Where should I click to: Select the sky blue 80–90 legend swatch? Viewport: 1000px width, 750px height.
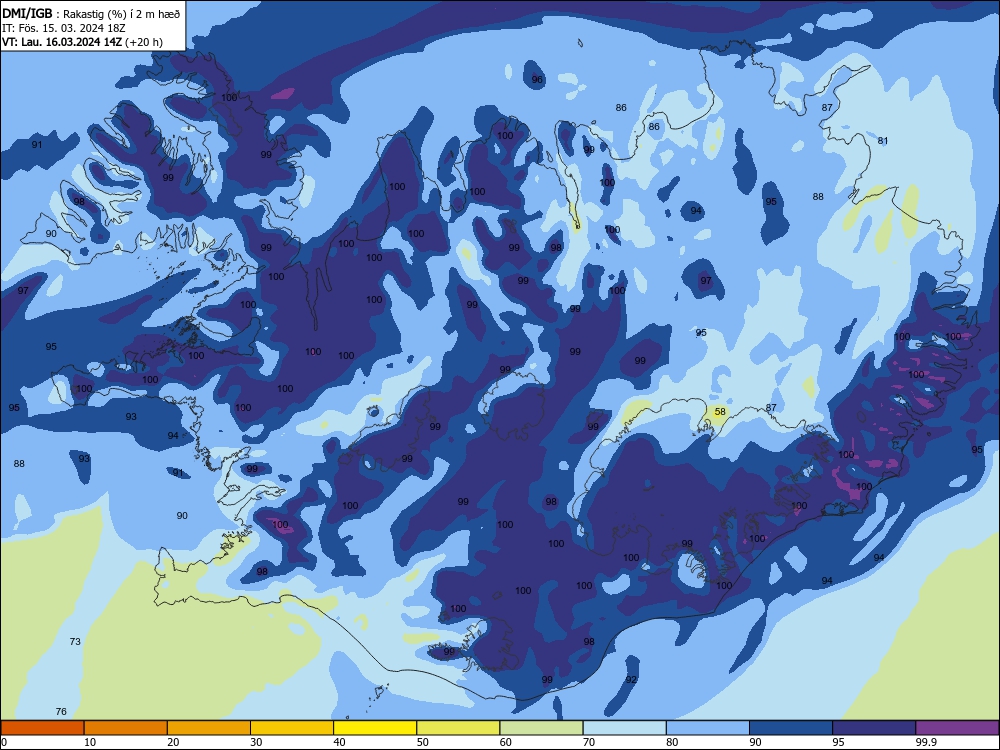(708, 728)
